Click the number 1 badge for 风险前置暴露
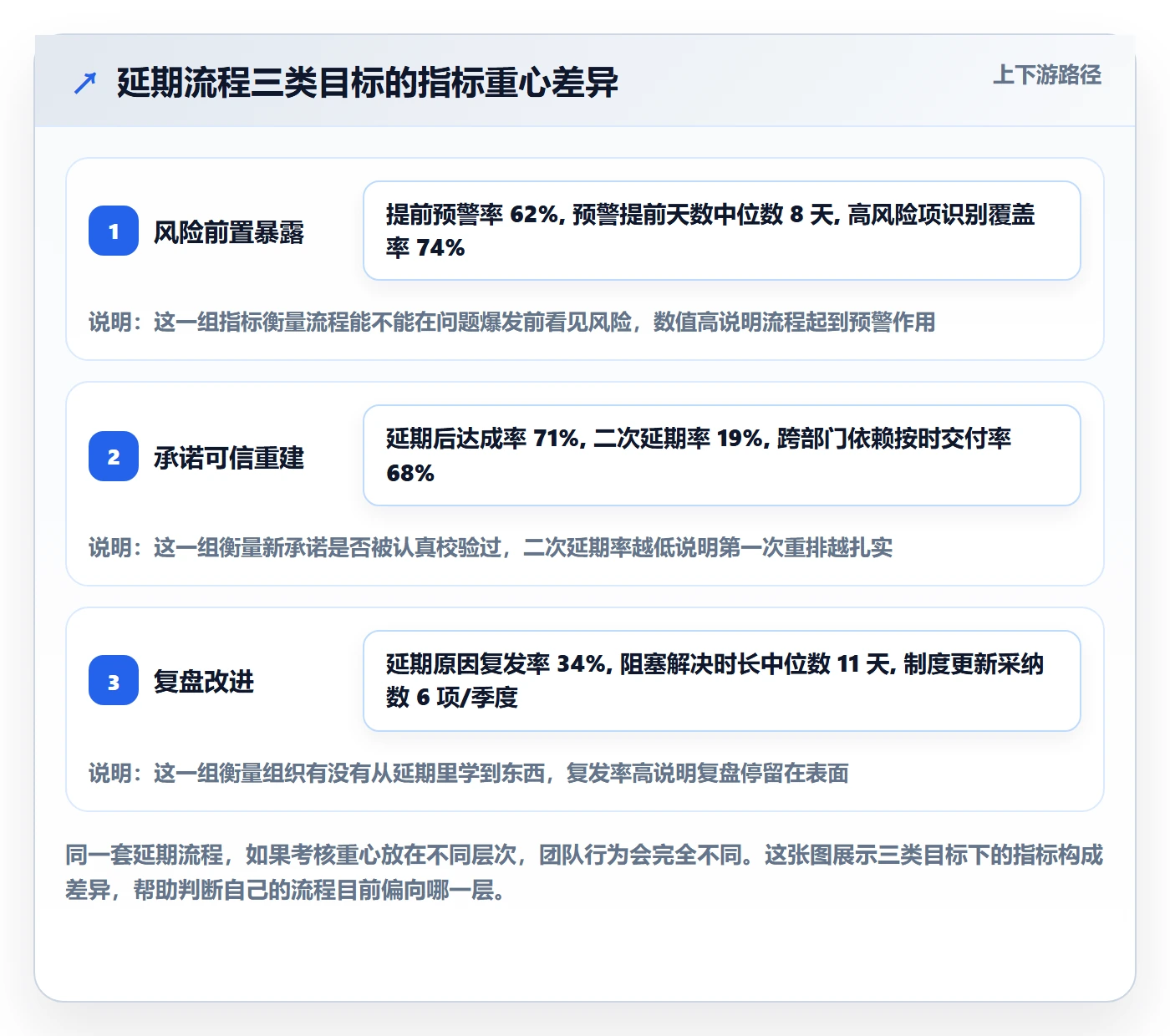The image size is (1170, 1036). [114, 231]
